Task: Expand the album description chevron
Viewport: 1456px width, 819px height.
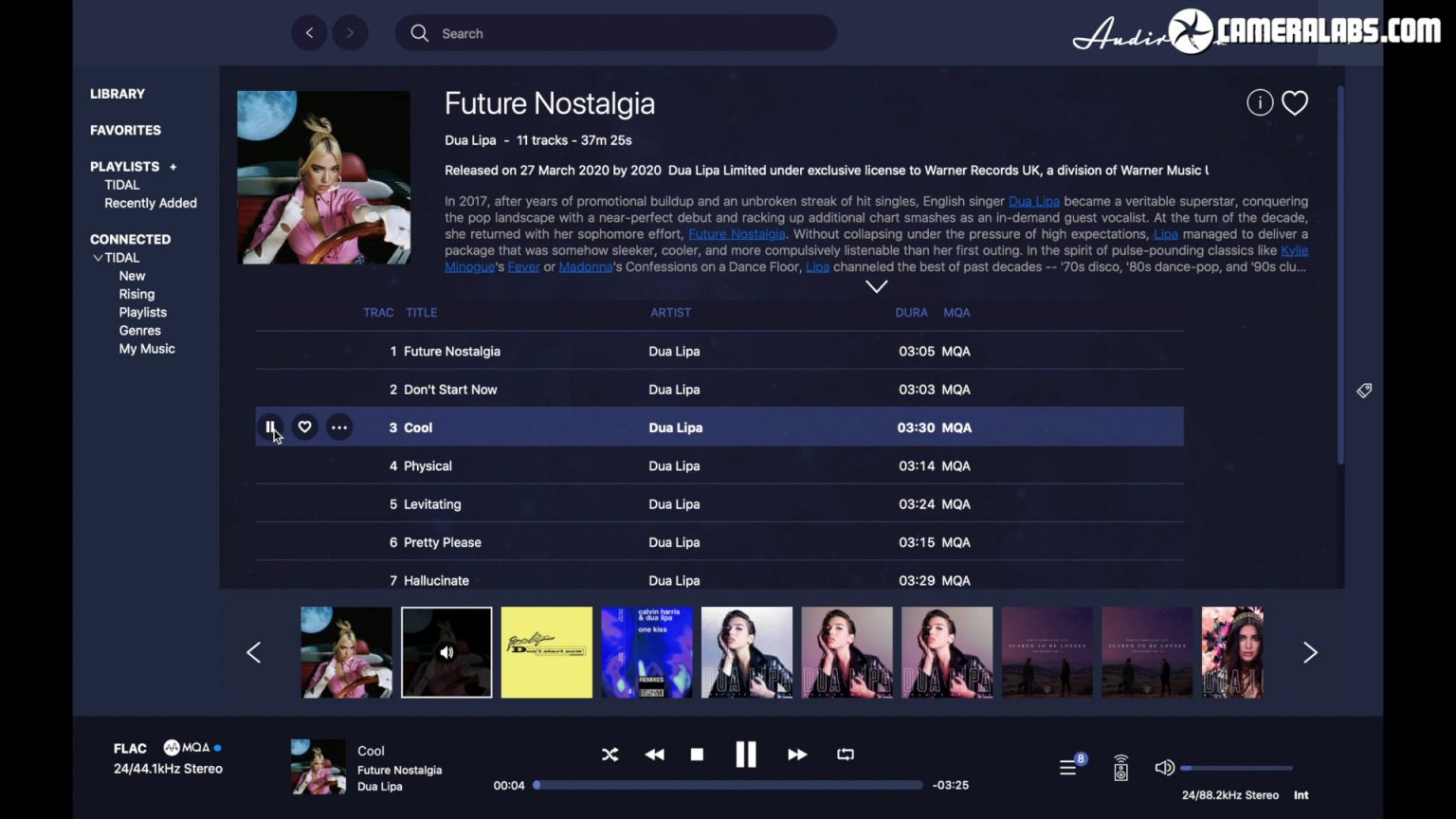Action: coord(877,286)
